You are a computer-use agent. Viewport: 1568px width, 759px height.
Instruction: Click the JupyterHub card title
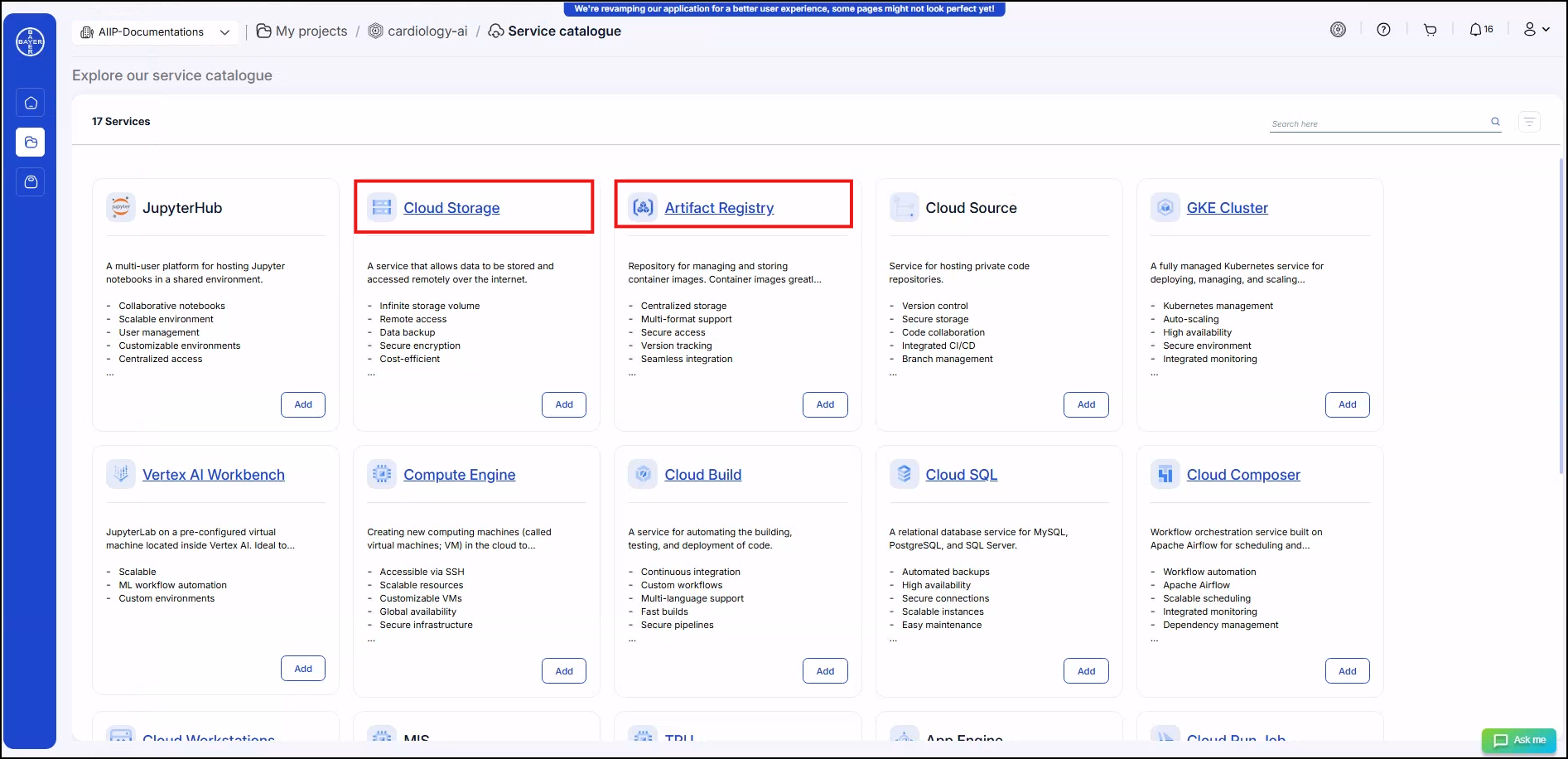point(182,208)
